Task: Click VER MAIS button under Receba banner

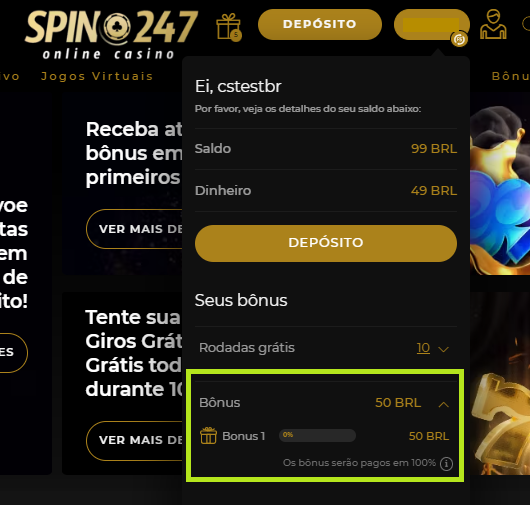Action: click(135, 229)
